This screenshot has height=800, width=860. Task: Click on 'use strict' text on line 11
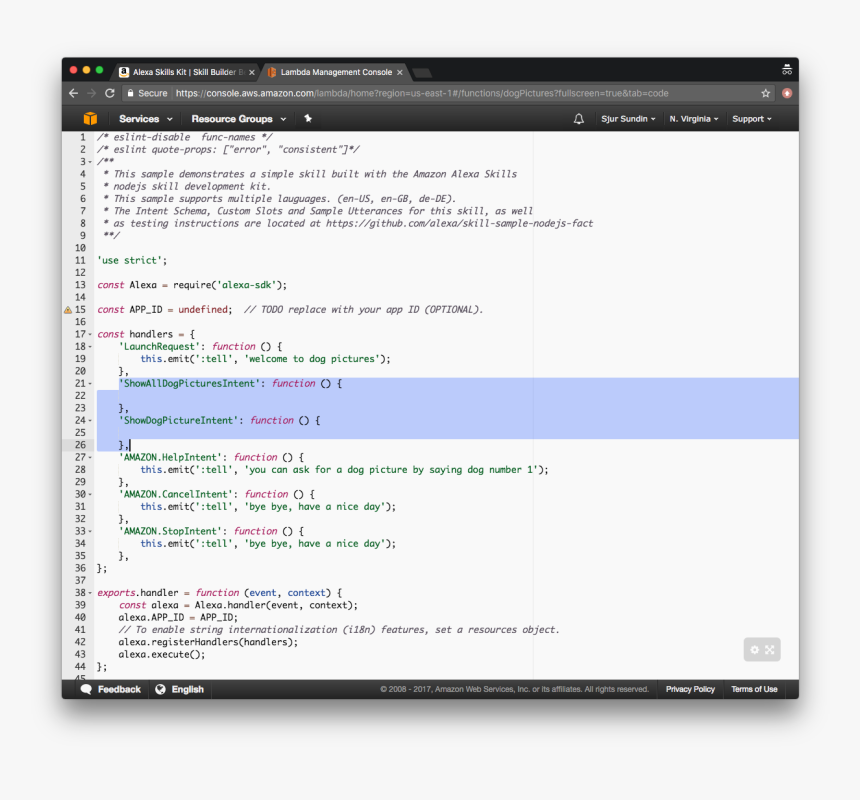point(132,260)
